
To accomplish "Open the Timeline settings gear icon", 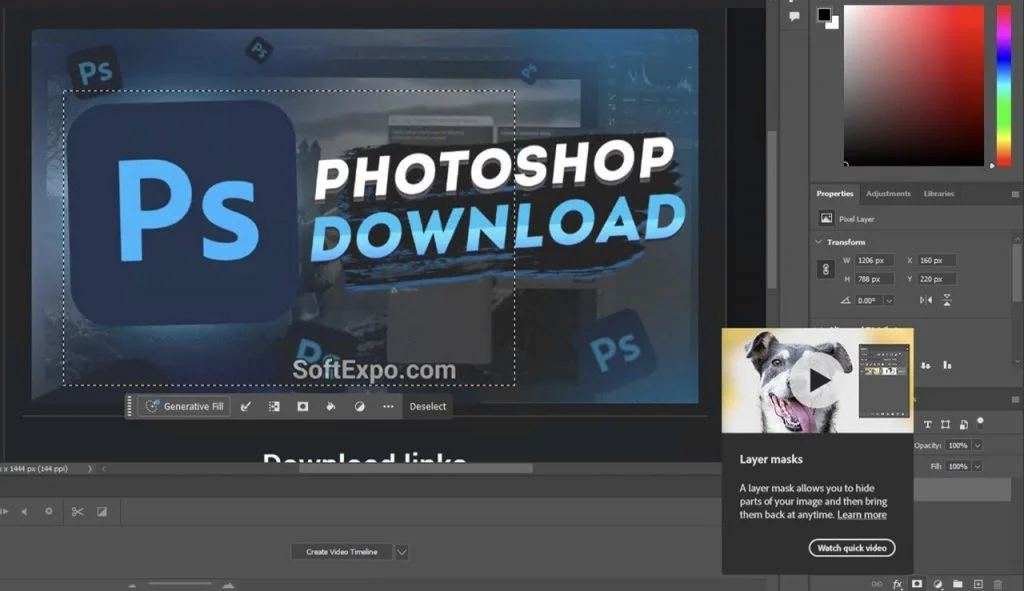I will pos(48,511).
